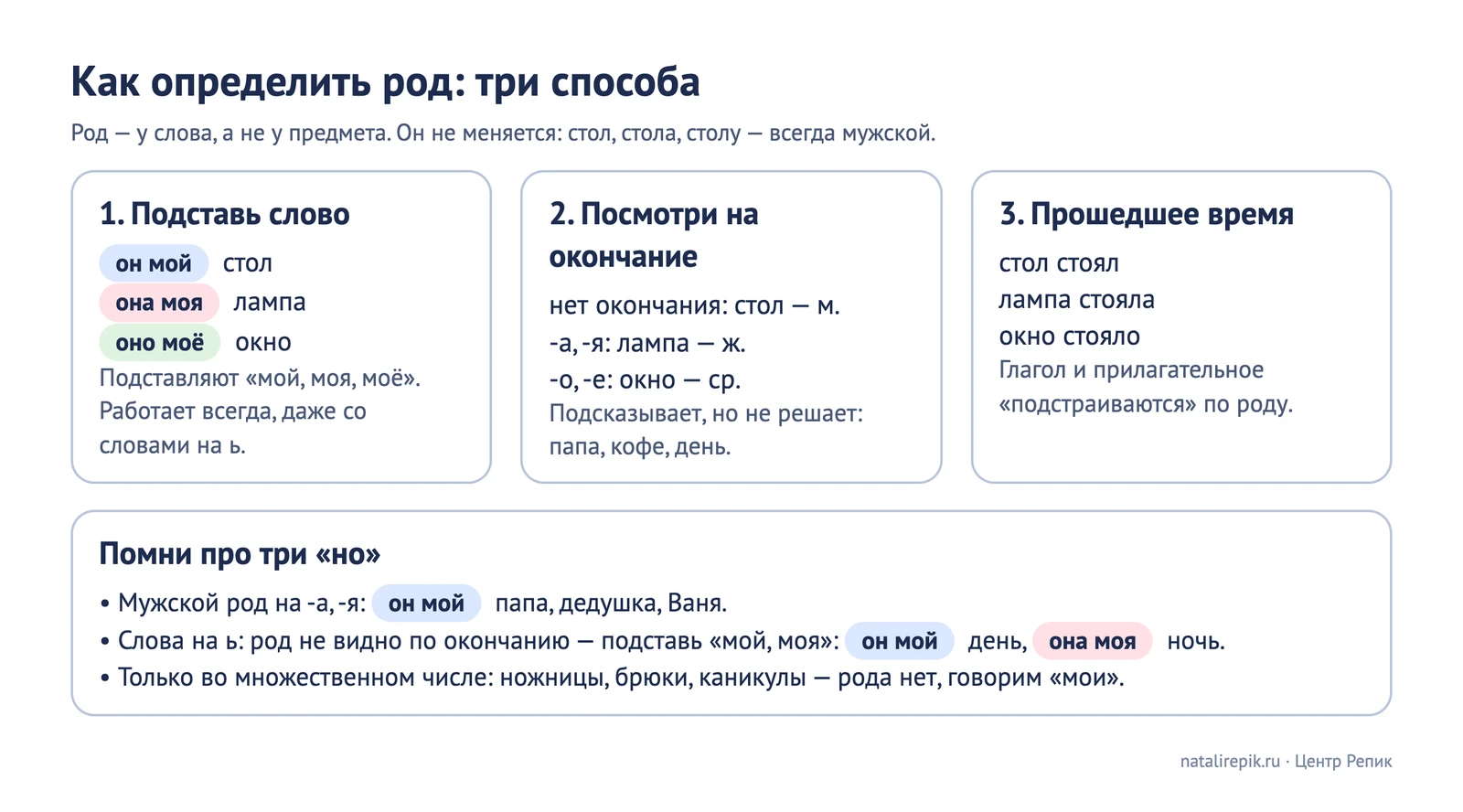Click the line "Подставляют «мой, моя, моё»."

pos(260,379)
